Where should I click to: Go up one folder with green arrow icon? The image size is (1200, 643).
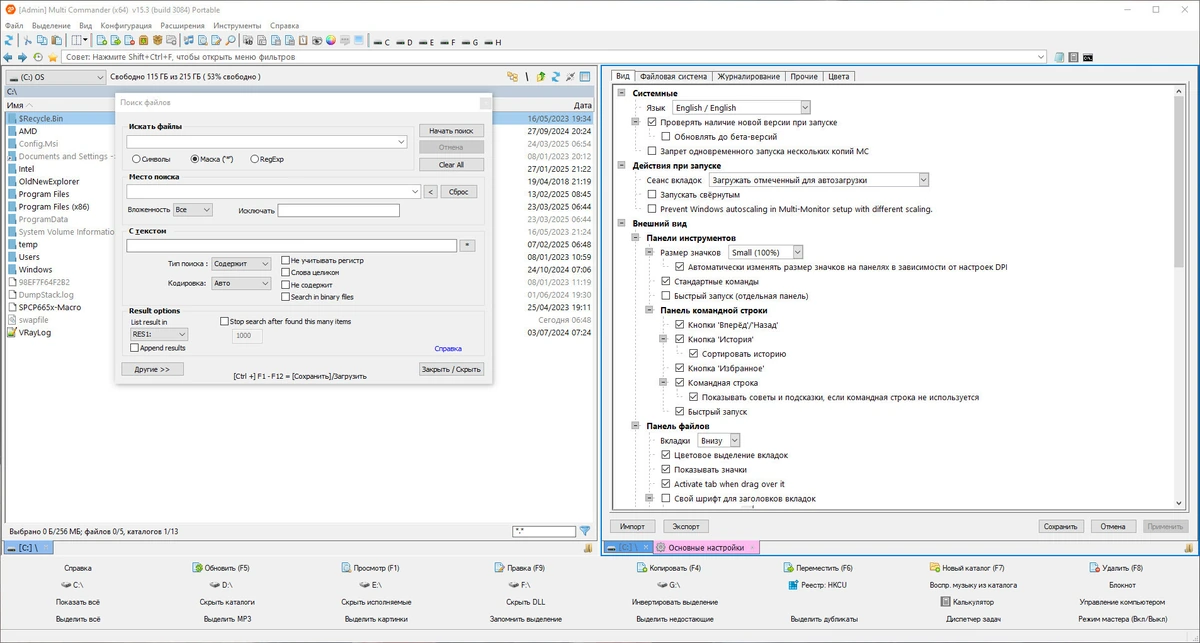(541, 76)
